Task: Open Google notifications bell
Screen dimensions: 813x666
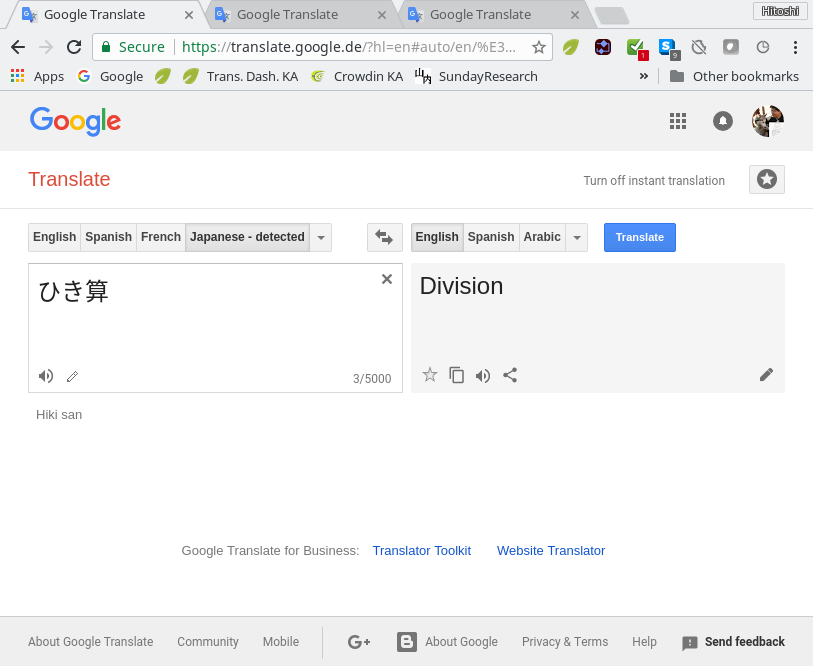Action: [x=723, y=121]
